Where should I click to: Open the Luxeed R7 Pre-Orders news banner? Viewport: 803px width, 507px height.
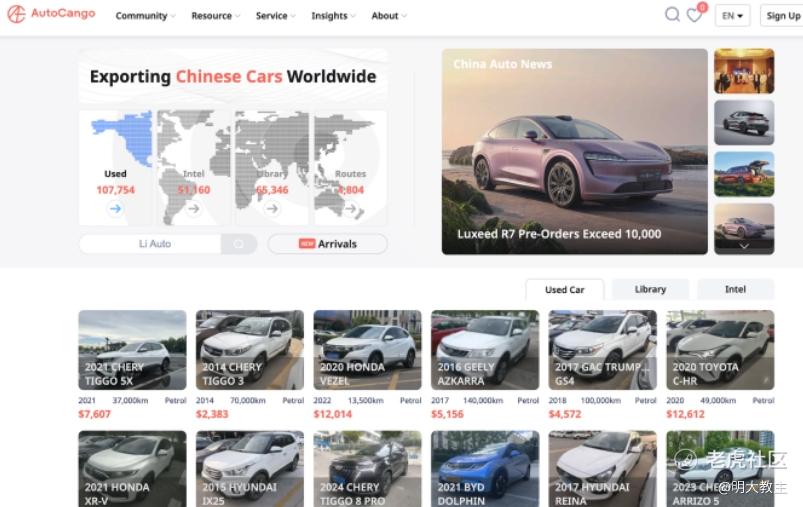pos(575,152)
